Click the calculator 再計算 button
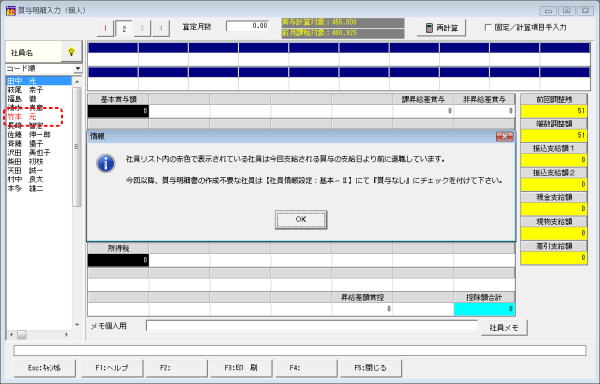Screen dimensions: 600x384 click(441, 28)
